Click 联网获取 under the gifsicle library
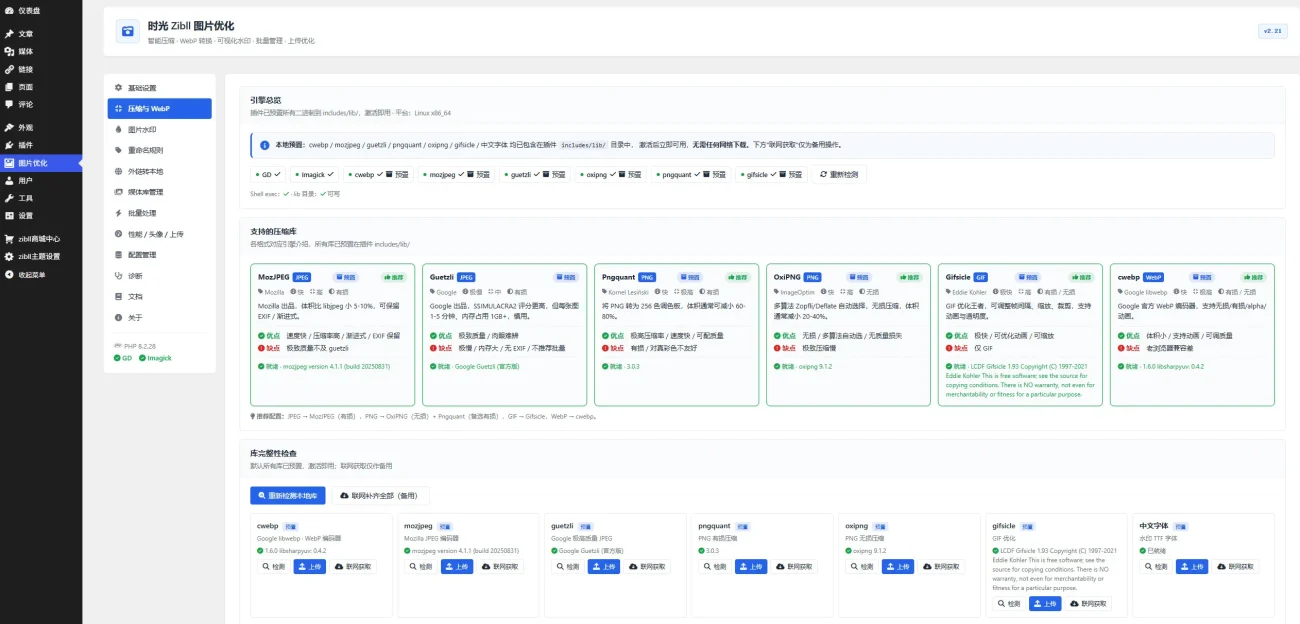The height and width of the screenshot is (624, 1300). pyautogui.click(x=1089, y=604)
